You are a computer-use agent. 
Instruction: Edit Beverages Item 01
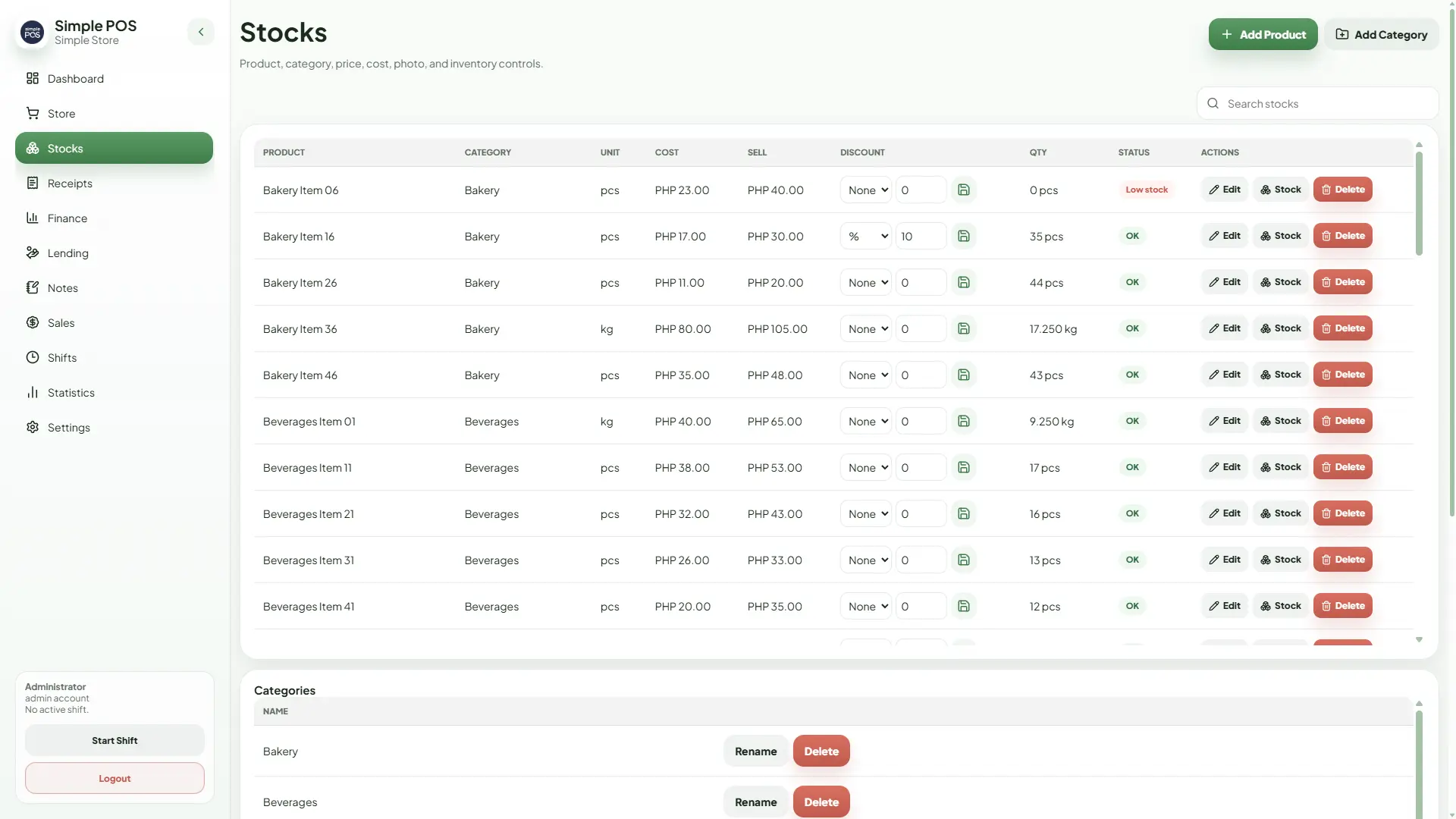click(1225, 421)
